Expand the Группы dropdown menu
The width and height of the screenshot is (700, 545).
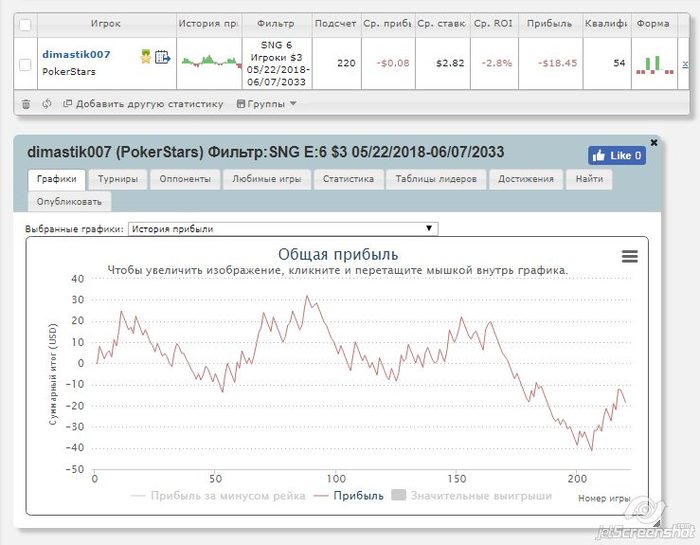coord(267,104)
